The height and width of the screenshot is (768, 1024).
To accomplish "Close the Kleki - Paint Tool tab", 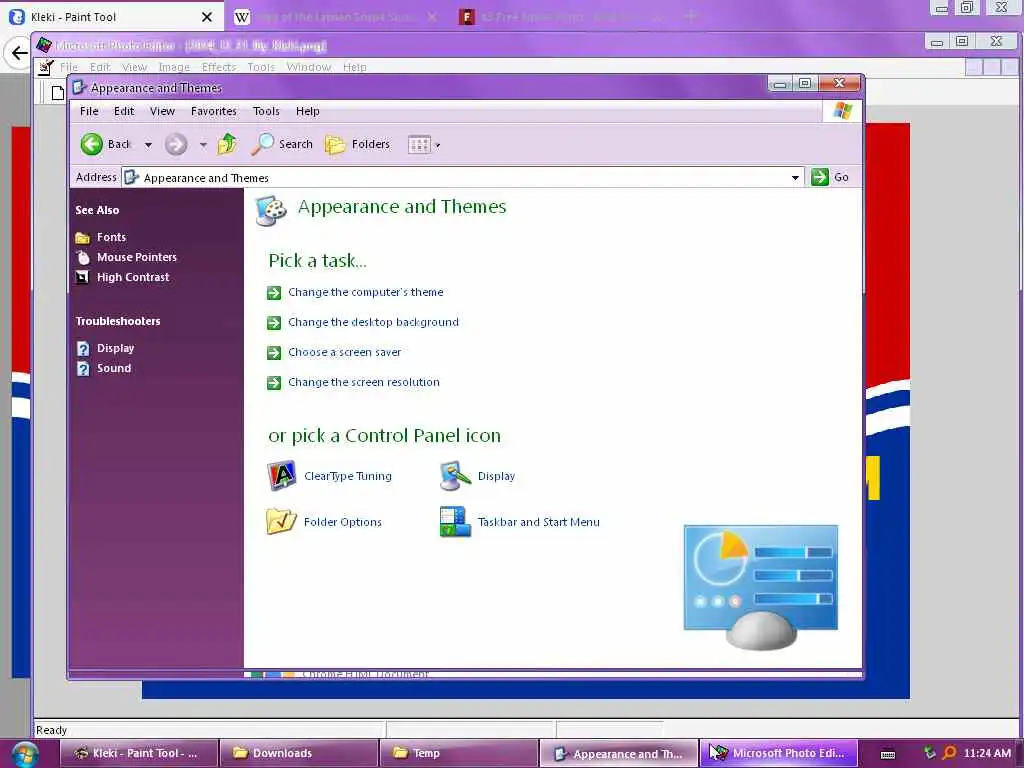I will coord(207,17).
